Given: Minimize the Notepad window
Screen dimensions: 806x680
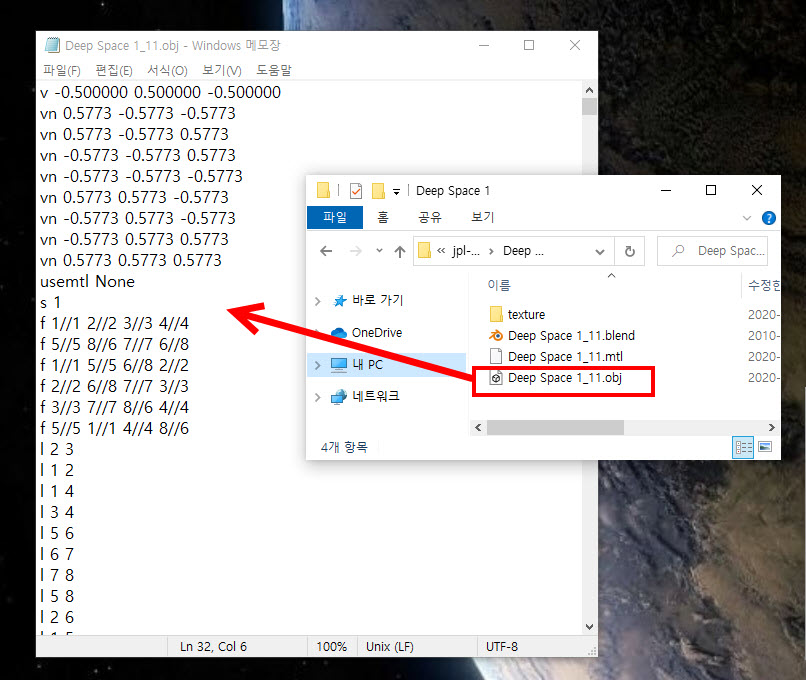Looking at the screenshot, I should pyautogui.click(x=484, y=45).
